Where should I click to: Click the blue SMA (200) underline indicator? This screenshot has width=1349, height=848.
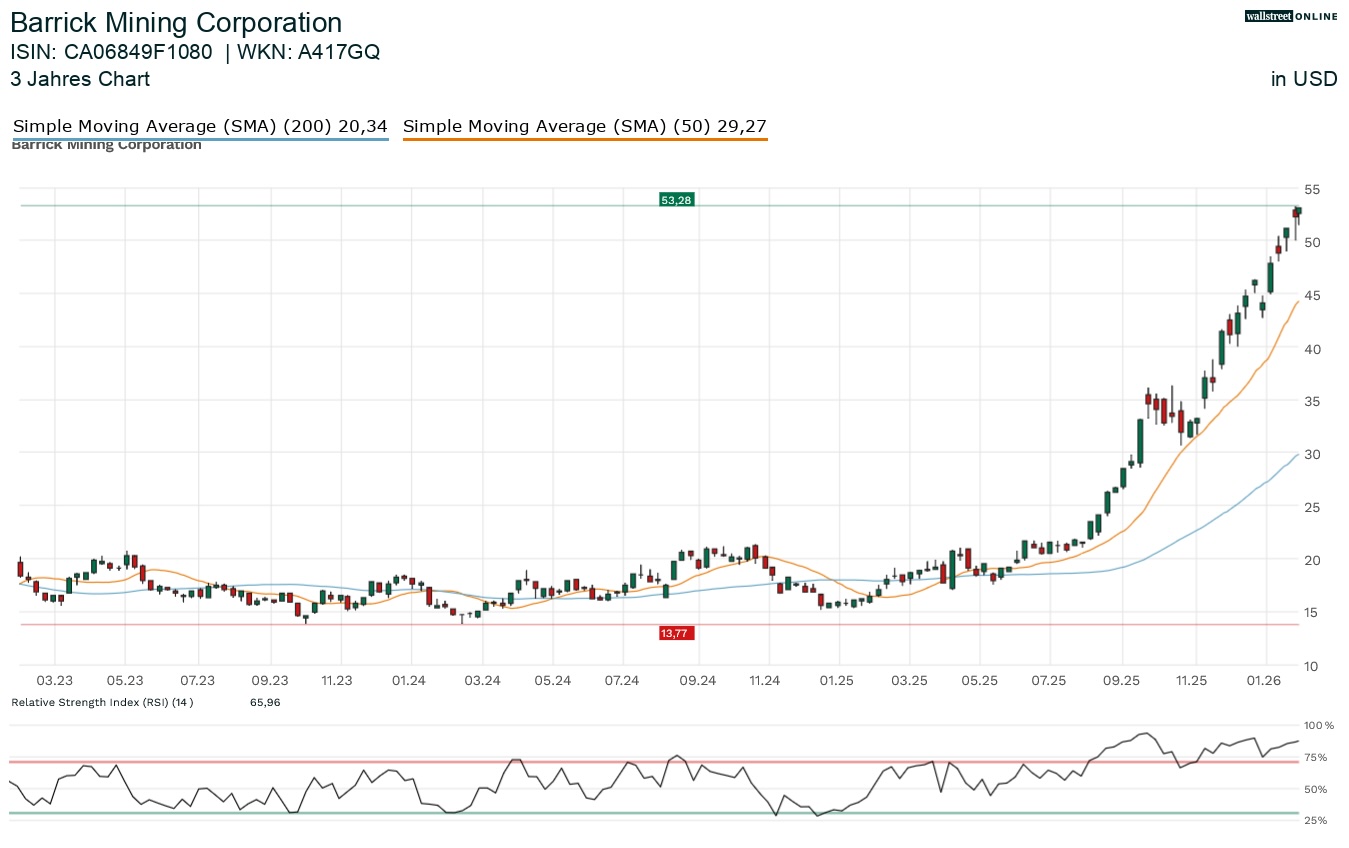200,140
